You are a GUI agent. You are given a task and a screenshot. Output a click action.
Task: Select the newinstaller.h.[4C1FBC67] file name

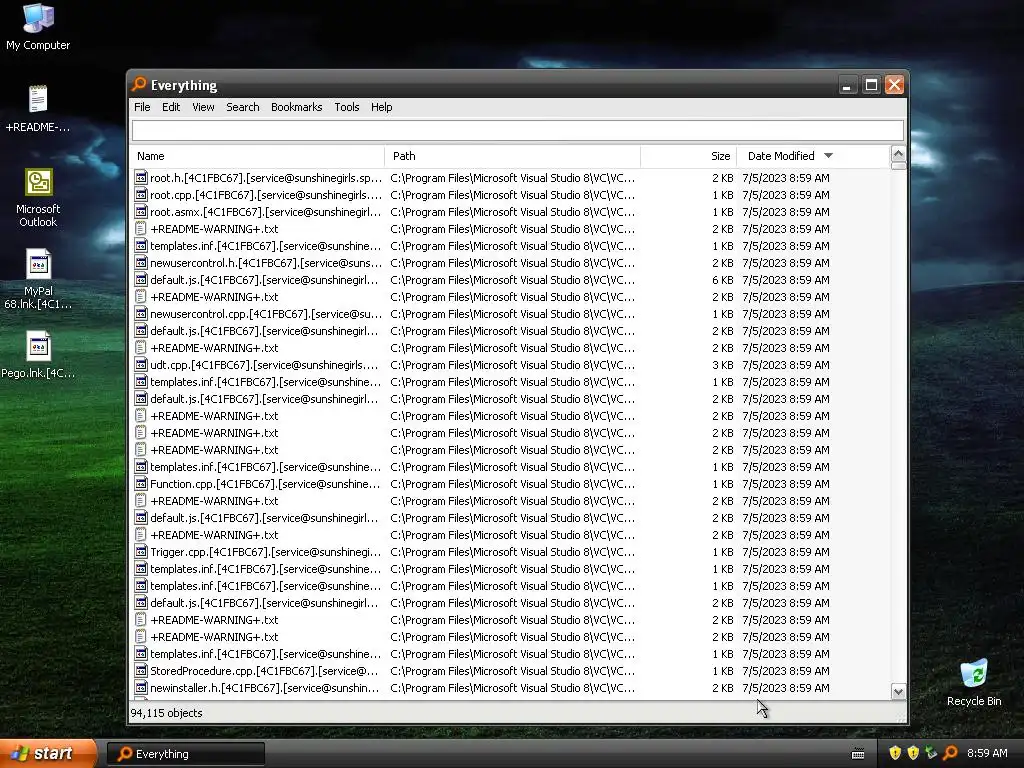pos(264,688)
